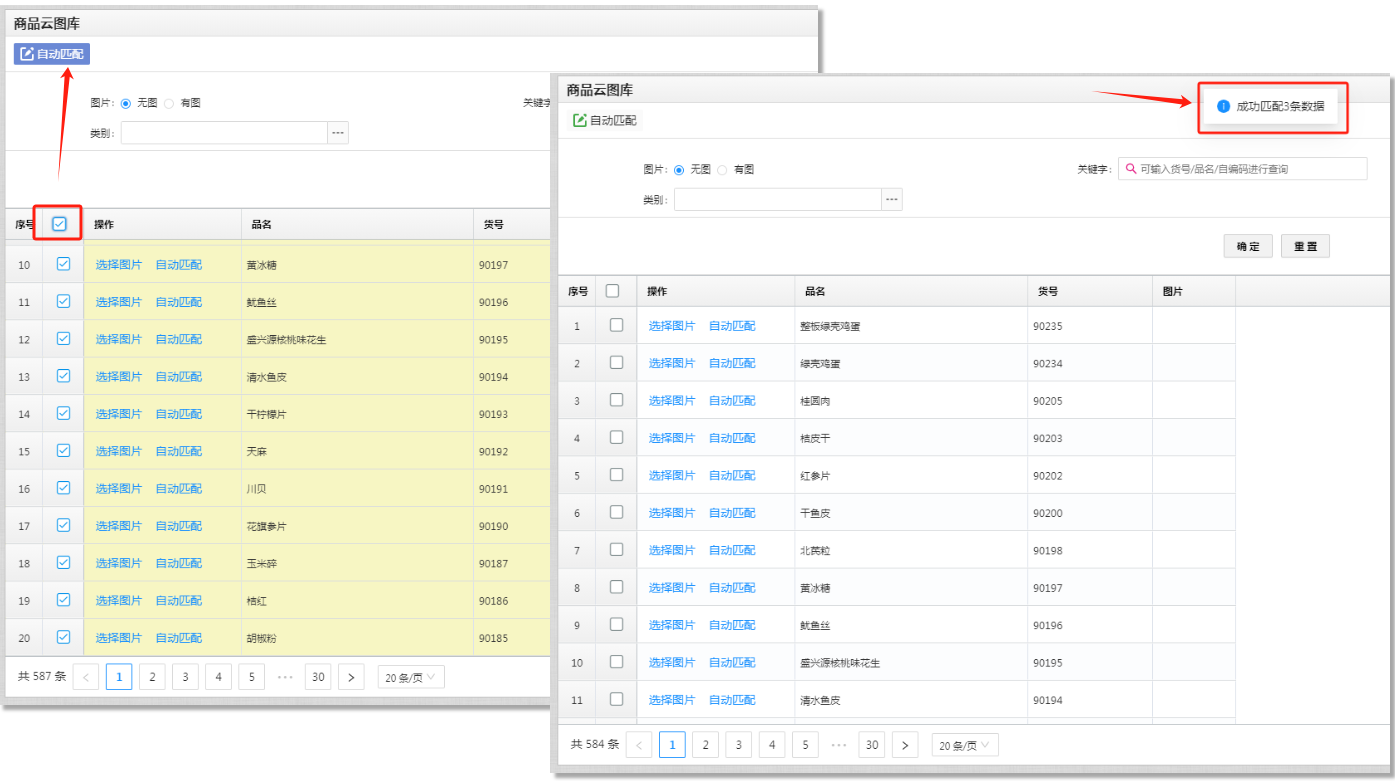Screen dimensions: 1395x781
Task: Open 20条/页 page size dropdown in left window
Action: click(411, 677)
